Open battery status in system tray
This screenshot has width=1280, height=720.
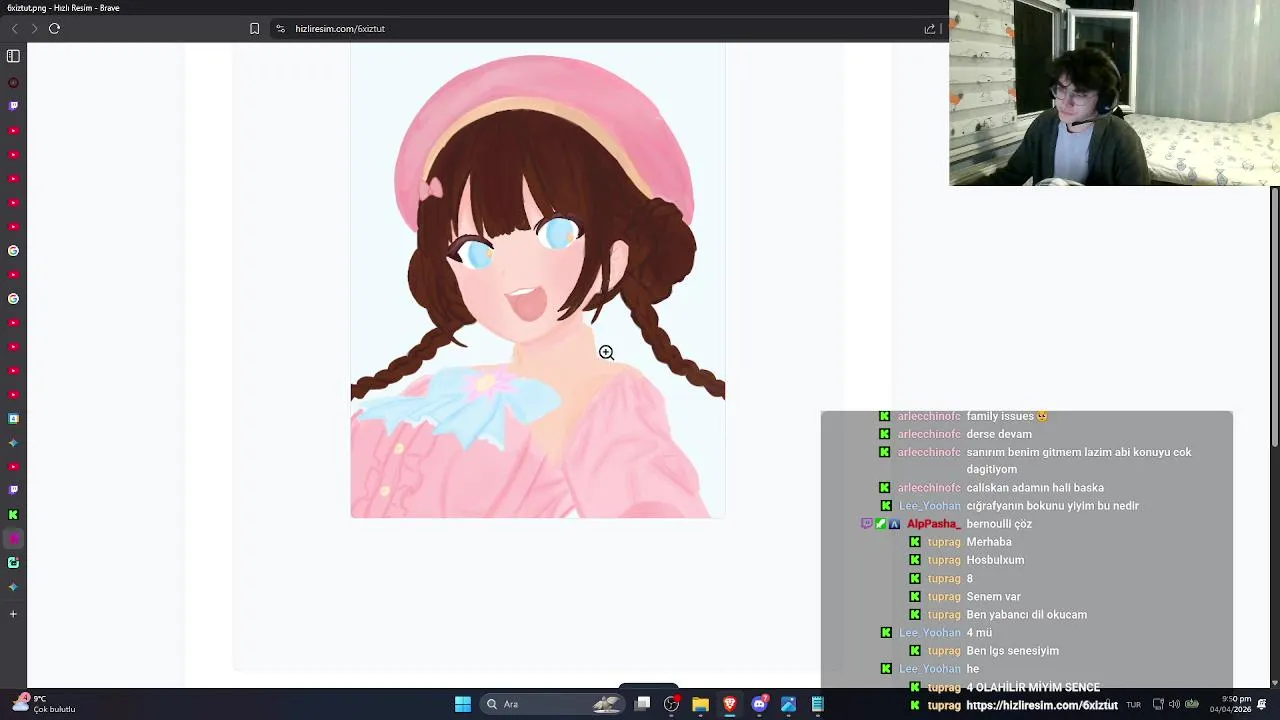coord(1192,705)
